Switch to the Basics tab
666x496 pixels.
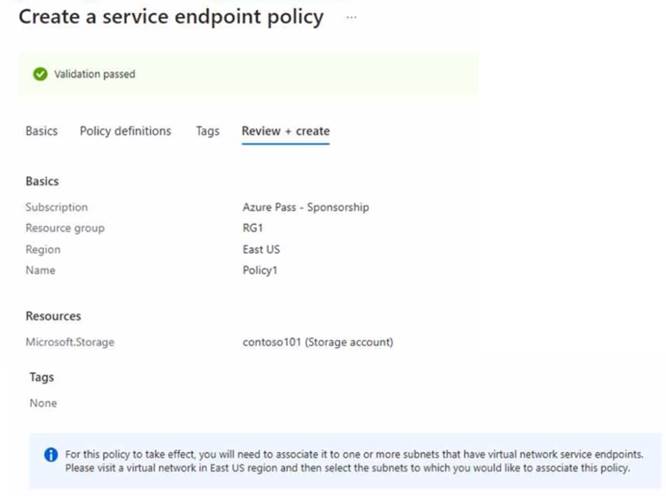(42, 131)
